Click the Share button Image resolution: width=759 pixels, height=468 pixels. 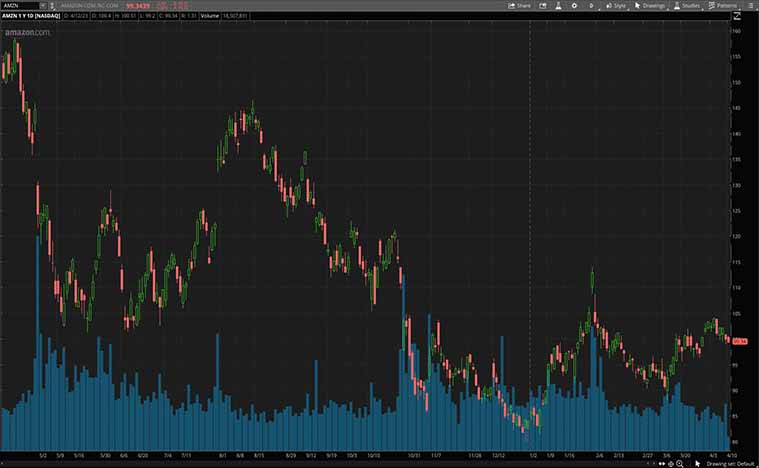(519, 6)
